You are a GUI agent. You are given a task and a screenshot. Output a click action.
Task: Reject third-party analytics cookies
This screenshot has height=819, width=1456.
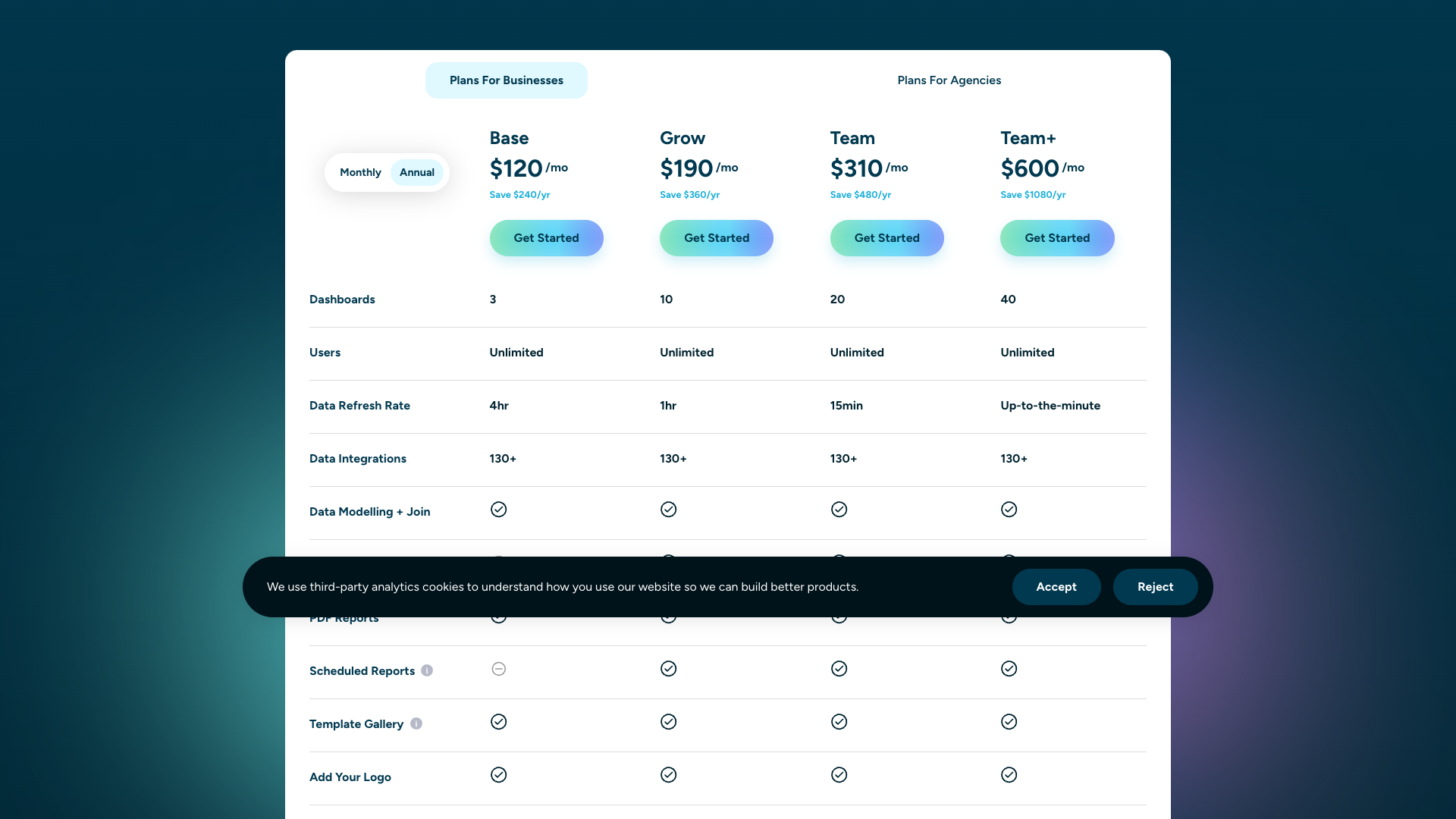coord(1155,586)
